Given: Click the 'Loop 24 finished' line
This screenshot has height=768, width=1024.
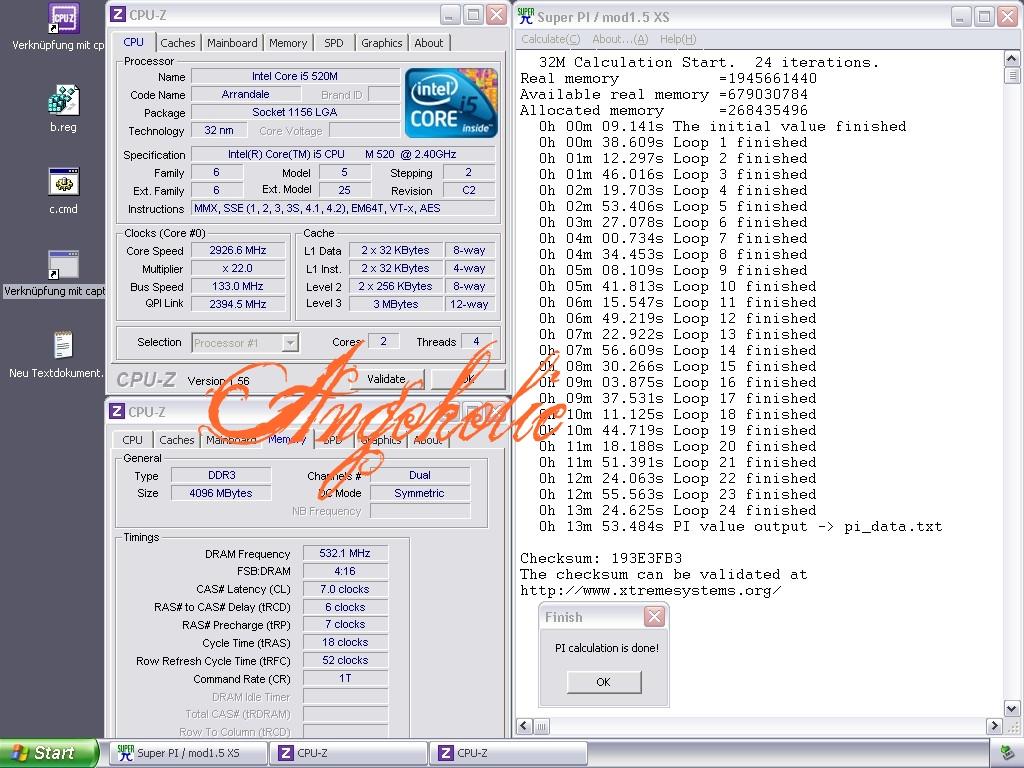Looking at the screenshot, I should point(677,511).
